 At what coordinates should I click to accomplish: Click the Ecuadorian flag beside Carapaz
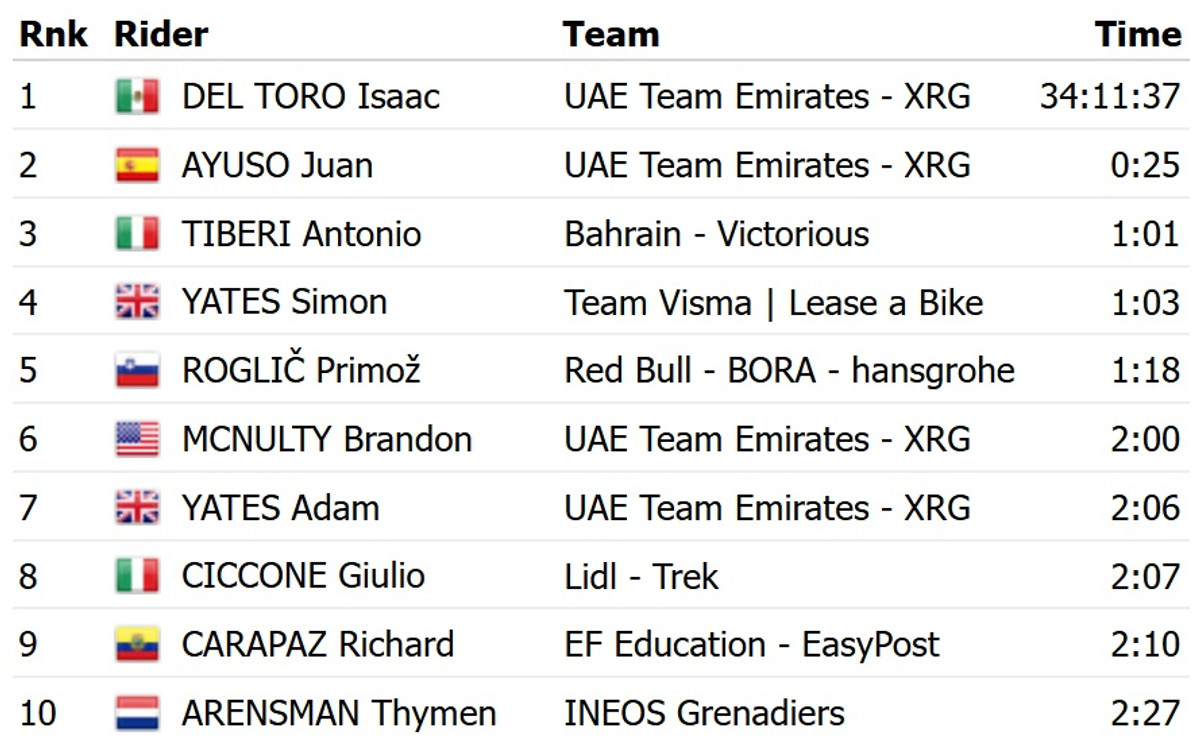[x=137, y=645]
